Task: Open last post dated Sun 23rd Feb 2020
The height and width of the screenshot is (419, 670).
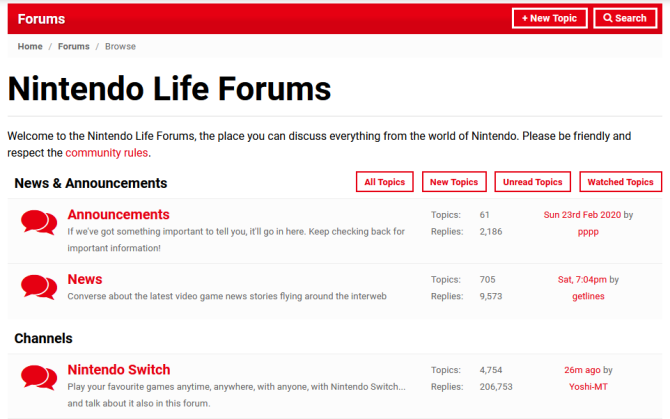Action: coord(582,215)
